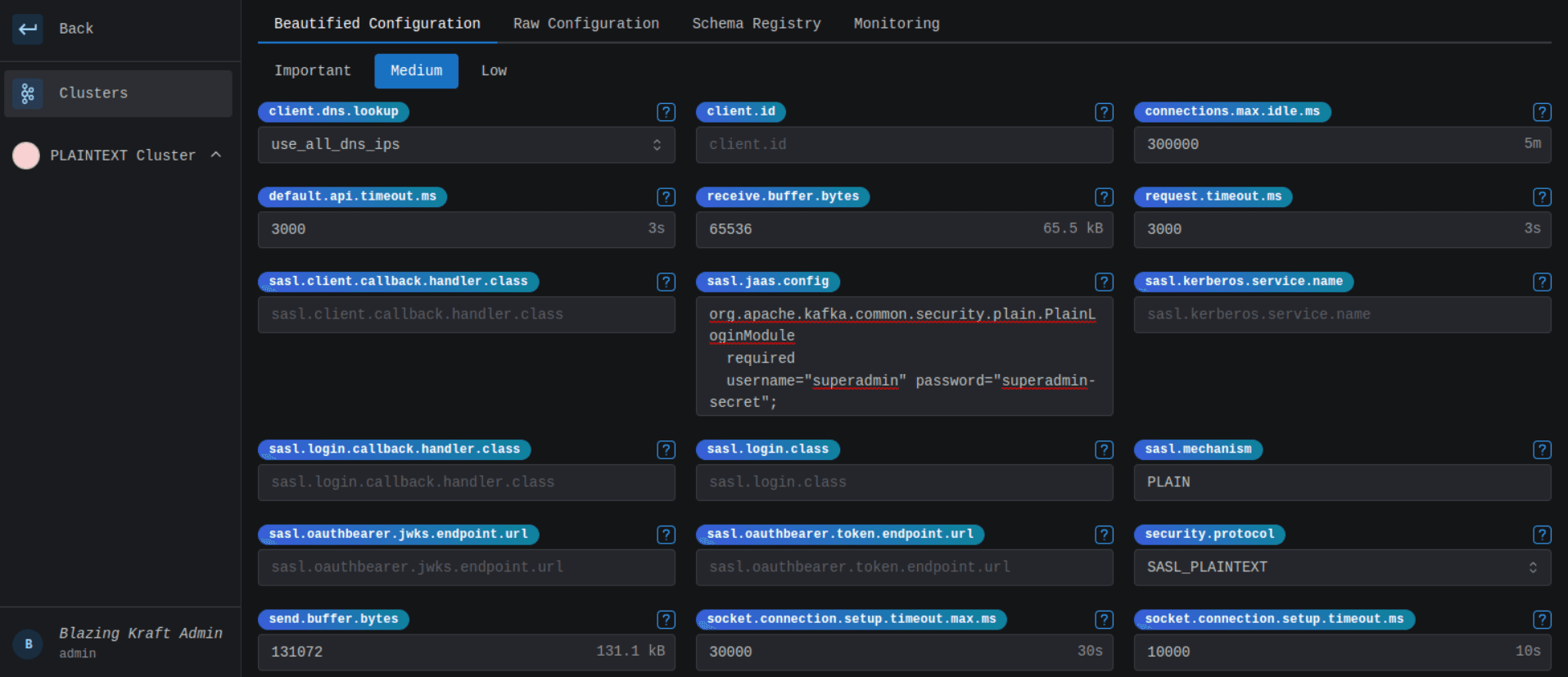Open the client.dns.lookup dropdown

click(x=467, y=145)
